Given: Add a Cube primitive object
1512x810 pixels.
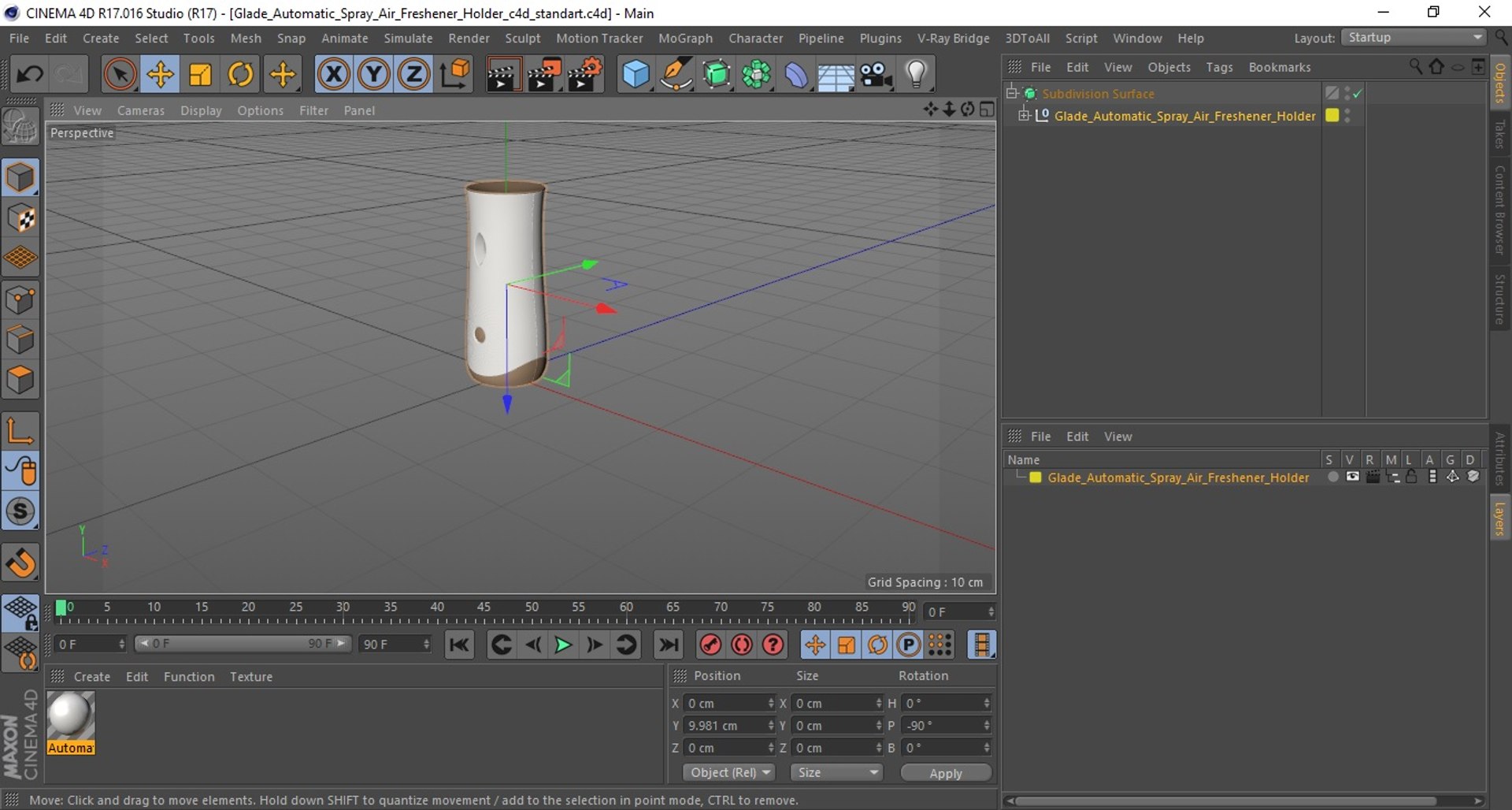Looking at the screenshot, I should point(636,75).
